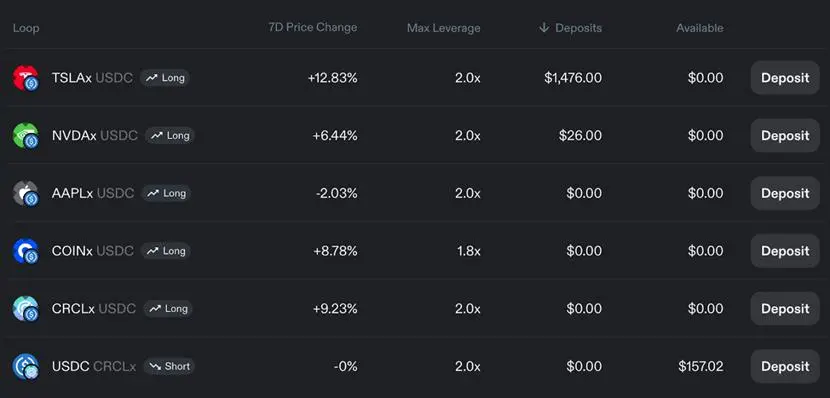Click the down arrow beside Deposits header
The height and width of the screenshot is (398, 830).
click(544, 28)
